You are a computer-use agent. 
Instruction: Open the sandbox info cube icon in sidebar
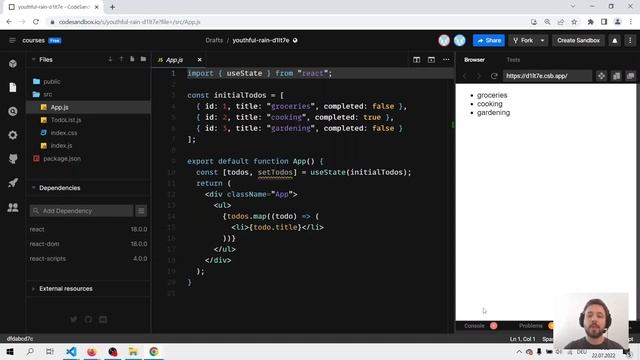13,64
